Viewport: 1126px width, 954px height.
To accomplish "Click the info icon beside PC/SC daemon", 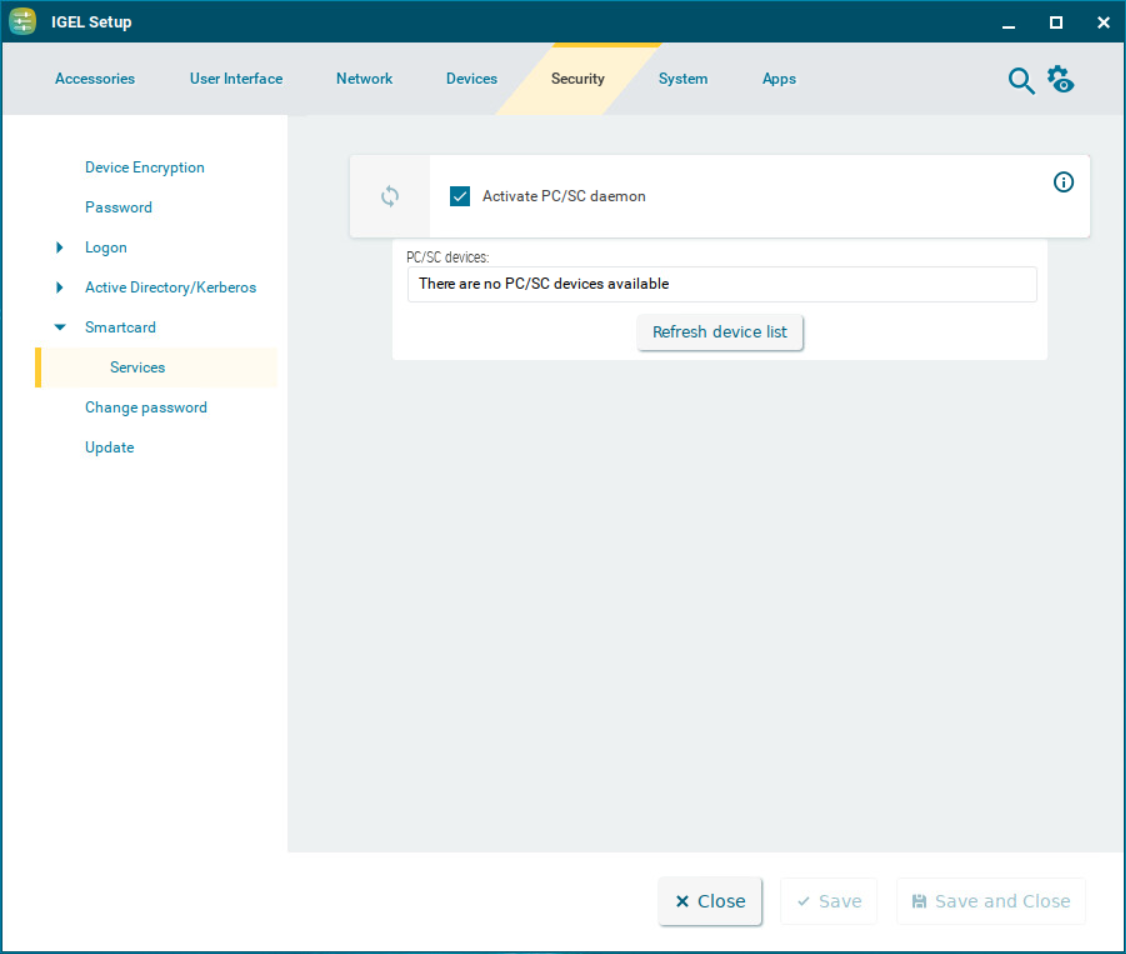I will [1064, 182].
